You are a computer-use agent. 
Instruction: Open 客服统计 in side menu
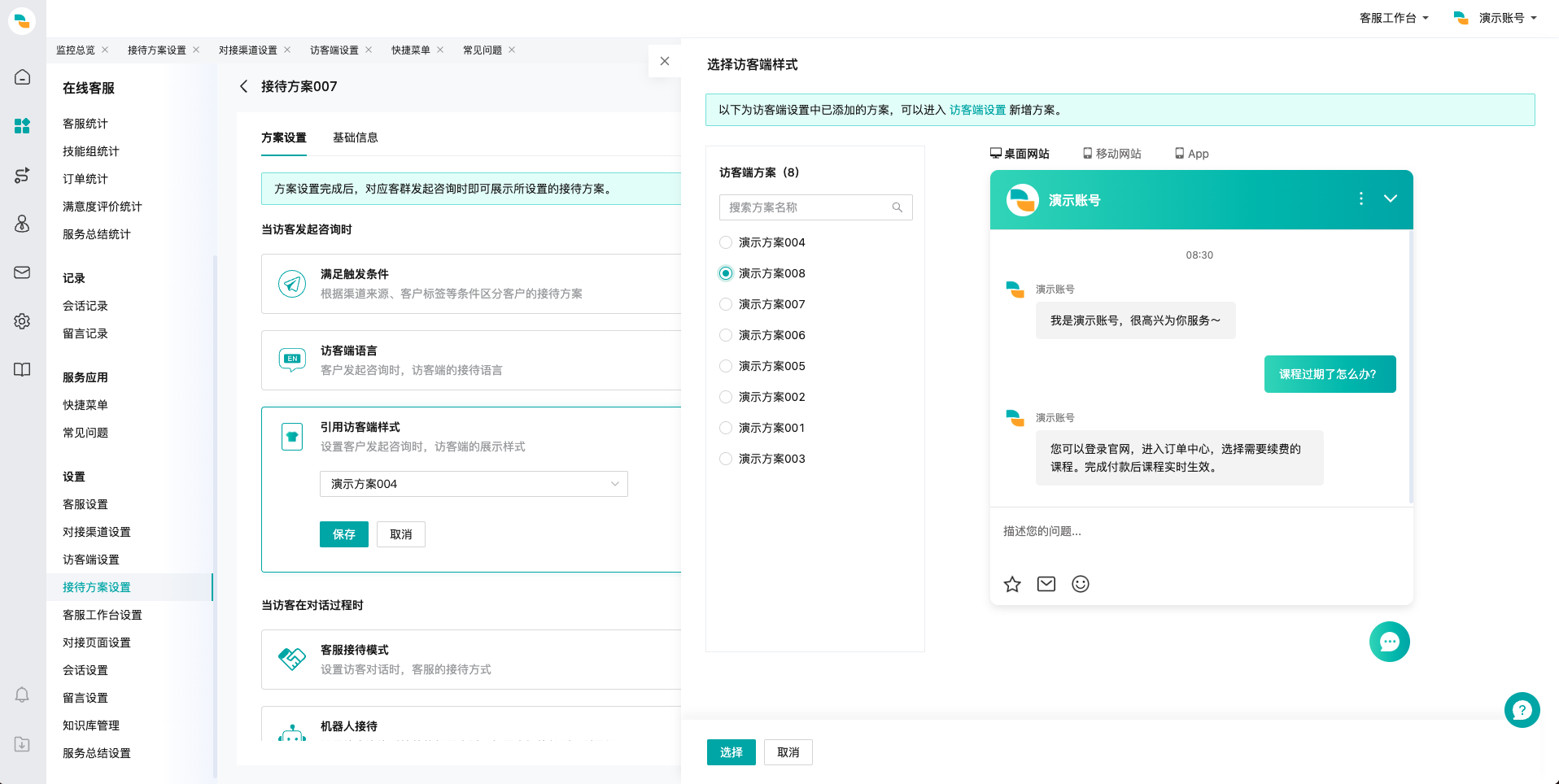(85, 124)
